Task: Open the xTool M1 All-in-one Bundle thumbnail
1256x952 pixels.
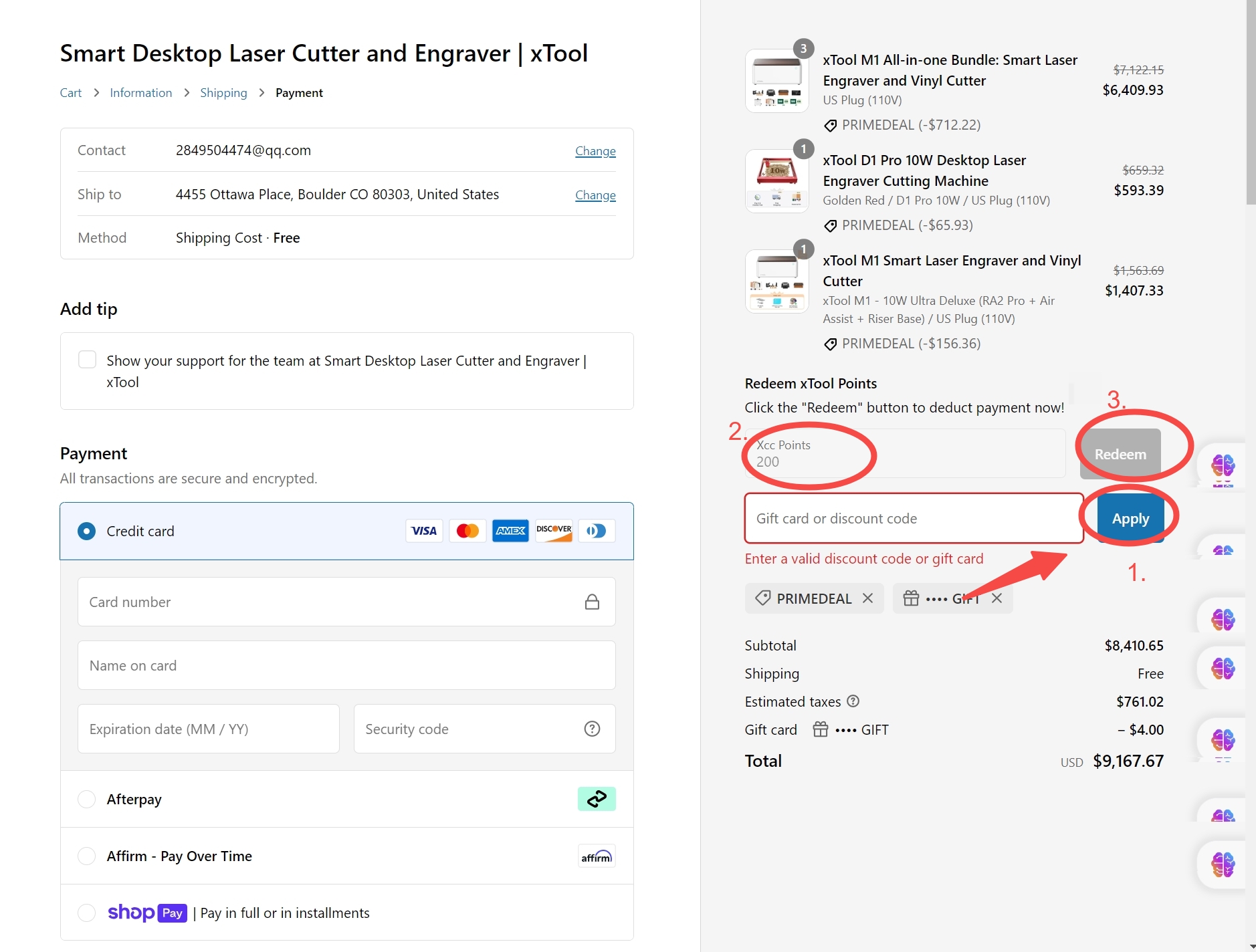Action: (777, 81)
